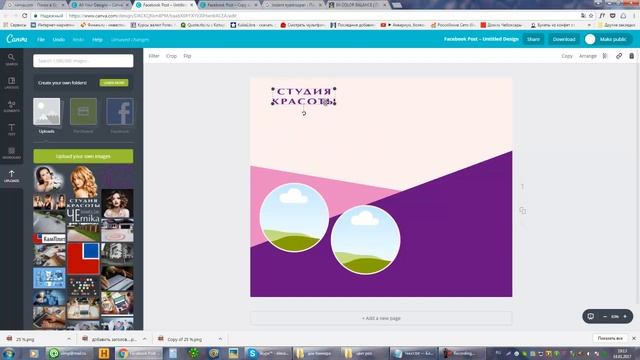Select the Crop tool
Image resolution: width=640 pixels, height=360 pixels.
point(171,56)
